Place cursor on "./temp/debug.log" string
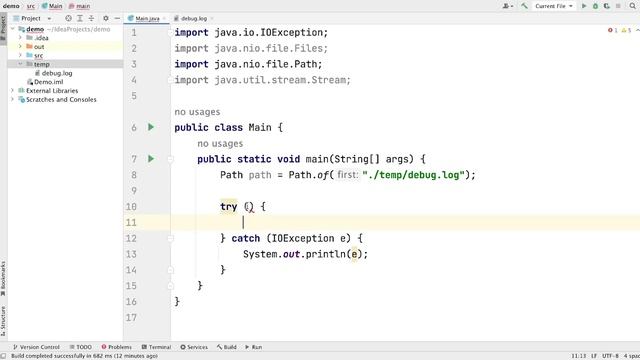The height and width of the screenshot is (360, 640). [414, 175]
